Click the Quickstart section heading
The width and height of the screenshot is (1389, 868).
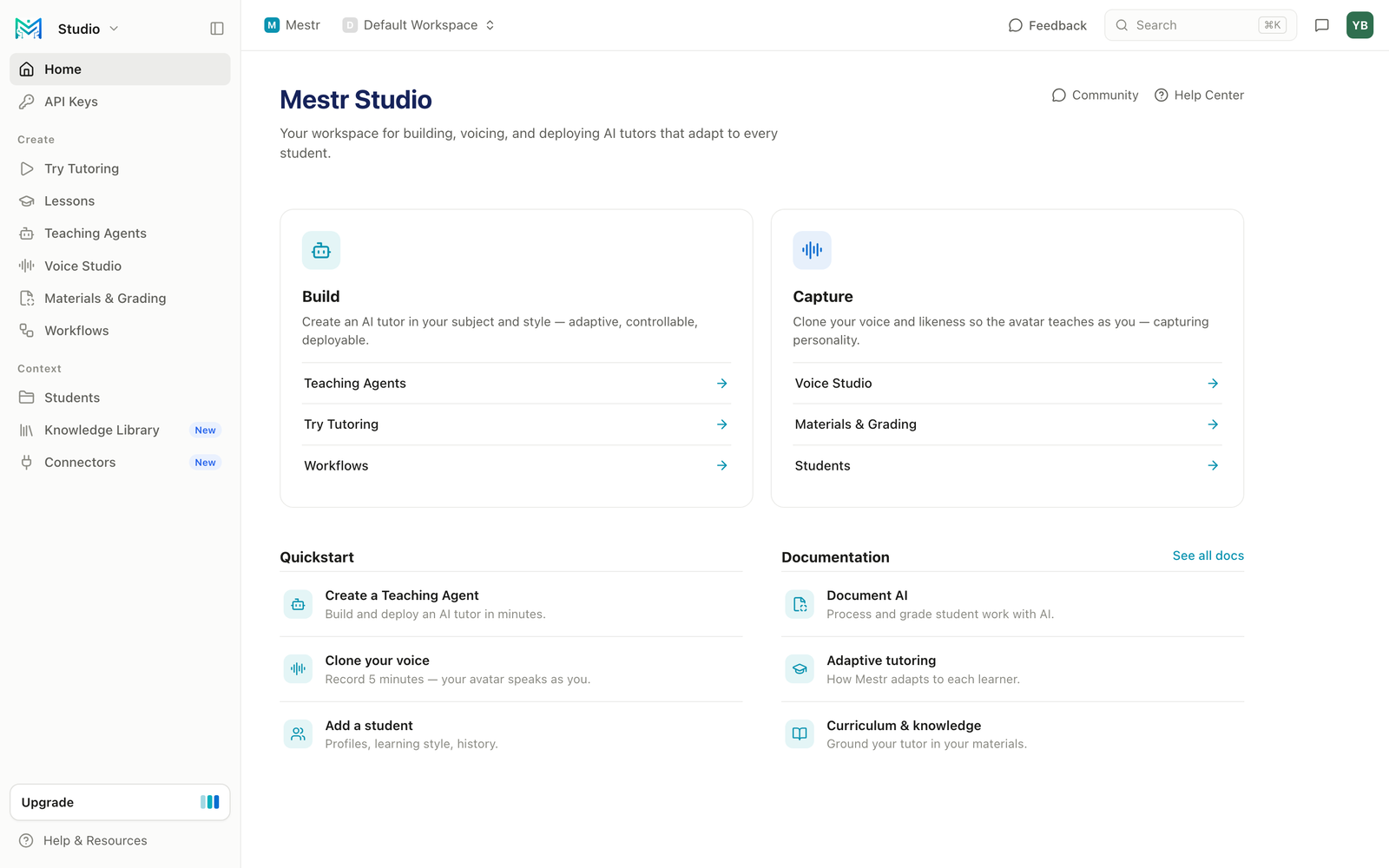pyautogui.click(x=317, y=557)
